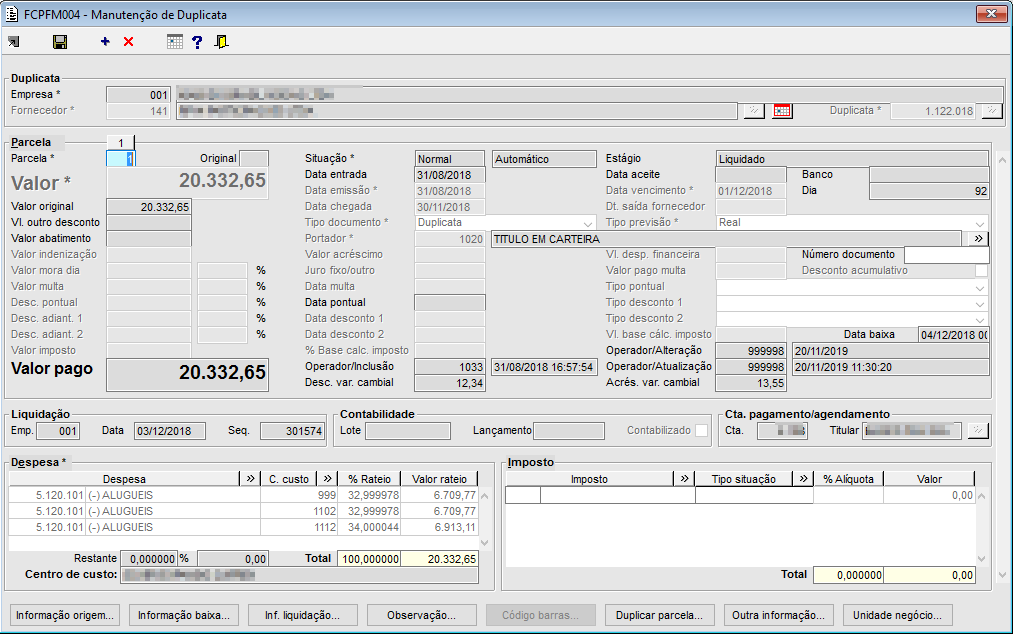Open the Tipo documento dropdown
Viewport: 1013px width, 634px height.
(587, 223)
